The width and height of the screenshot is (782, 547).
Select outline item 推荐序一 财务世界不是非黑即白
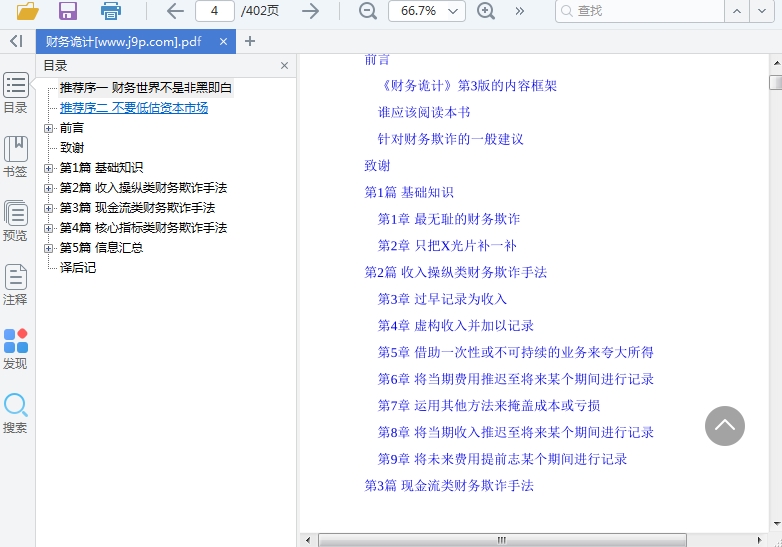click(146, 88)
